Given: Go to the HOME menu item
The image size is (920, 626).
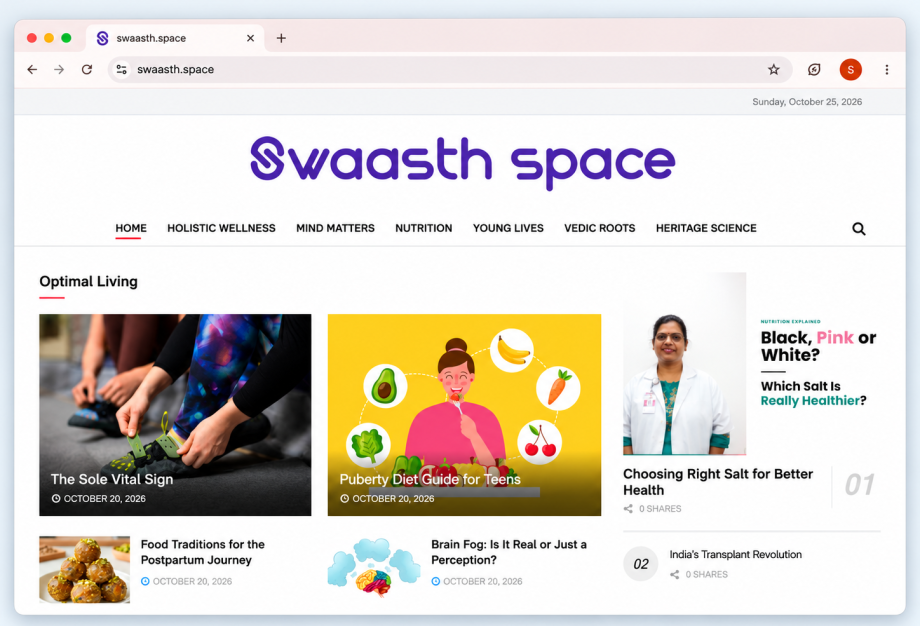Looking at the screenshot, I should click(131, 228).
